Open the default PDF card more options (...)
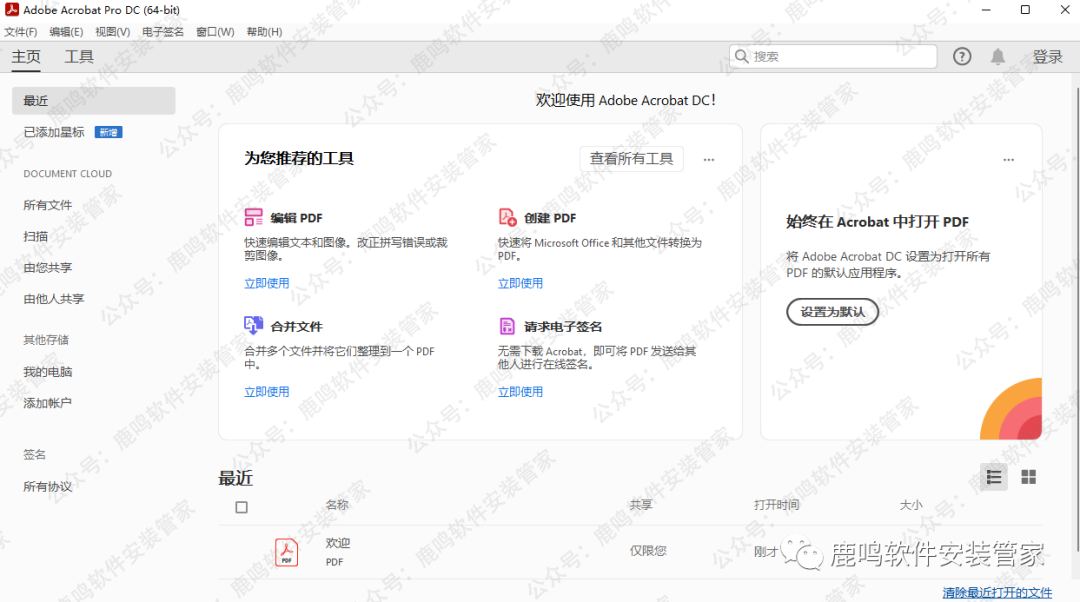The width and height of the screenshot is (1080, 602). point(1008,159)
